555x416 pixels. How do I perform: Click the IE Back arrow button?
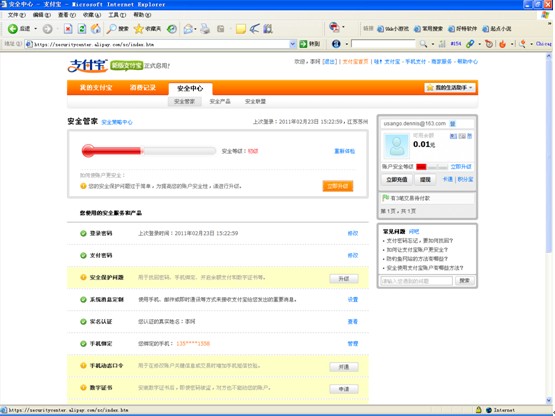click(x=13, y=29)
